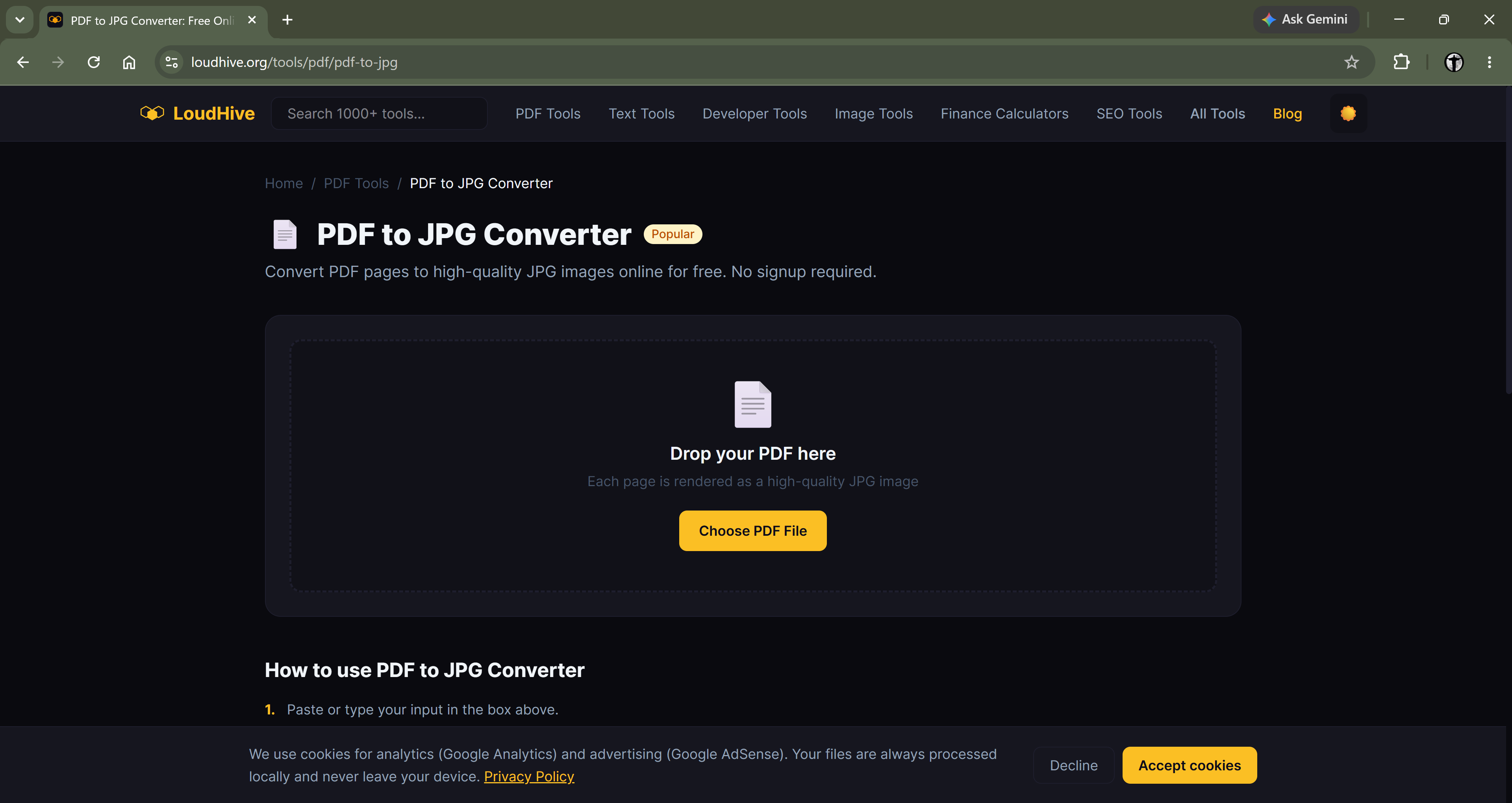Click the page icon beside the title

point(285,234)
